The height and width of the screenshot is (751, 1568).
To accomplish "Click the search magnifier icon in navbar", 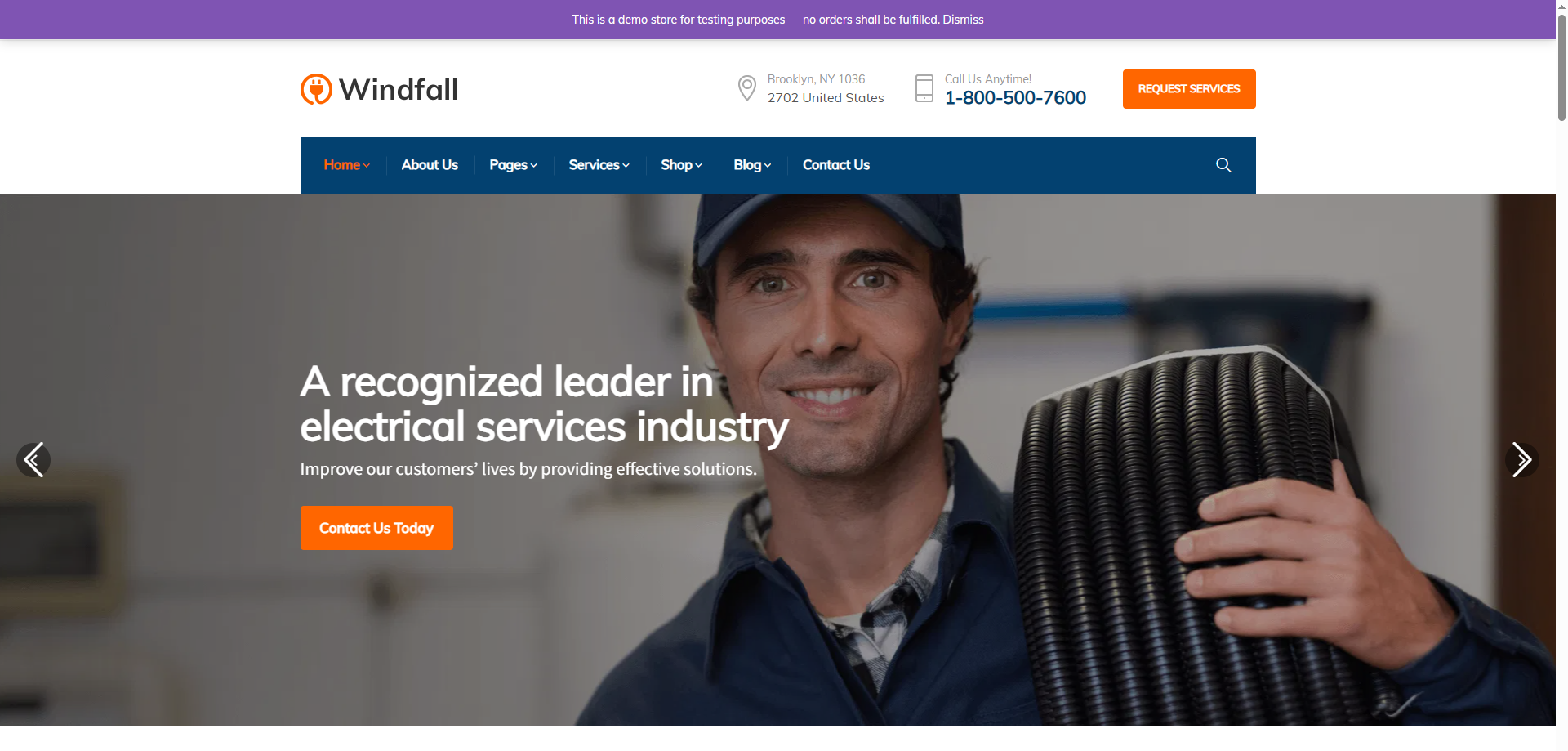I will [x=1223, y=165].
